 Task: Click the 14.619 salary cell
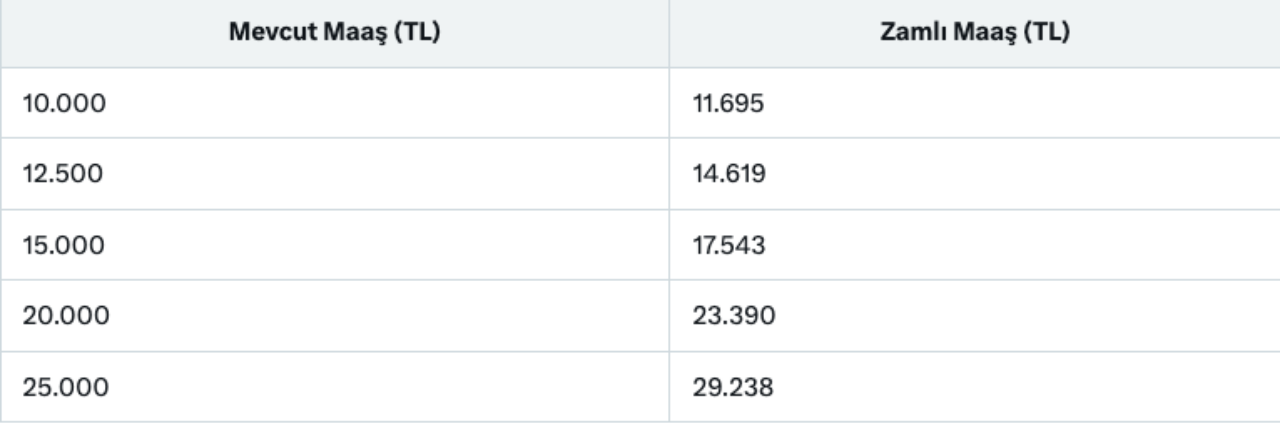pos(729,174)
